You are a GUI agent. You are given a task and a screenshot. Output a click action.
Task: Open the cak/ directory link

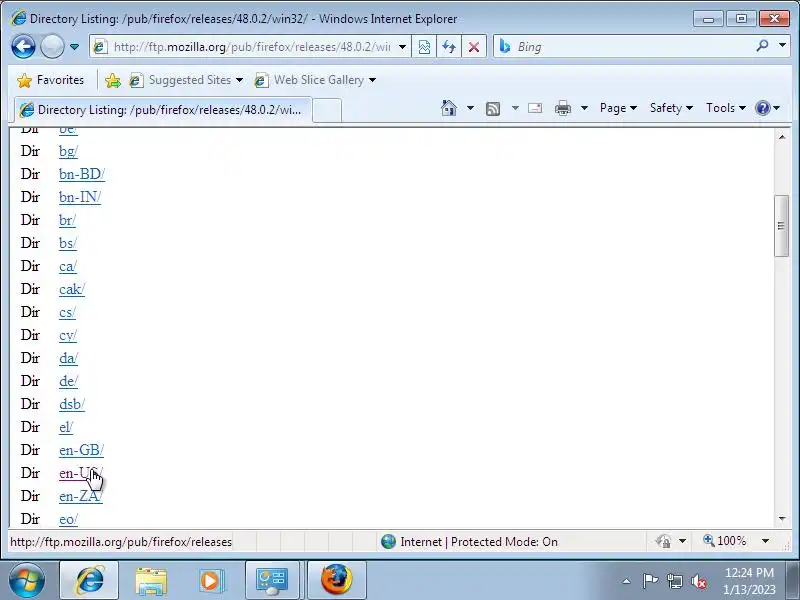pos(72,289)
